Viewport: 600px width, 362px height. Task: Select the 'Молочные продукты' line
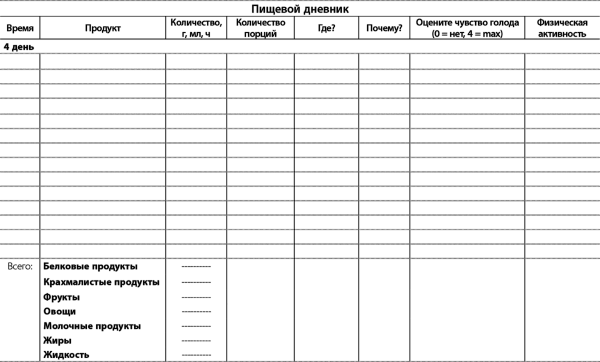pos(92,326)
